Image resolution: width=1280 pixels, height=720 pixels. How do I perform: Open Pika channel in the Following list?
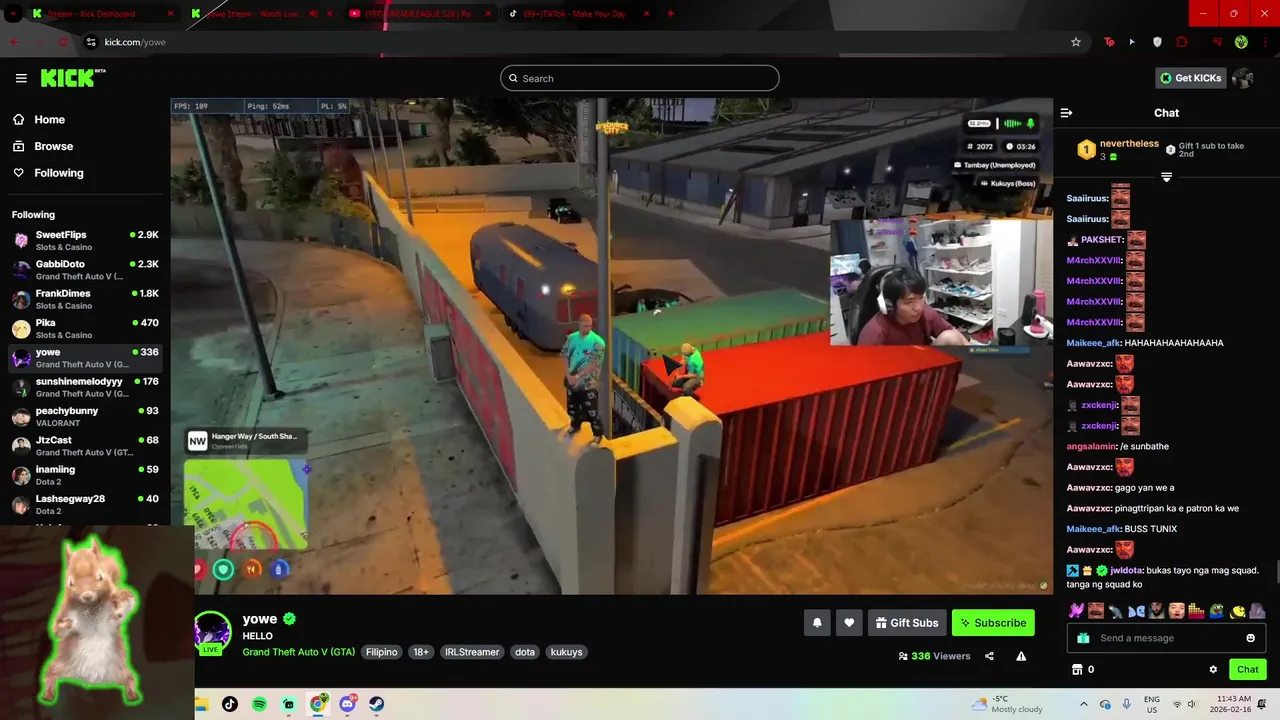coord(85,328)
